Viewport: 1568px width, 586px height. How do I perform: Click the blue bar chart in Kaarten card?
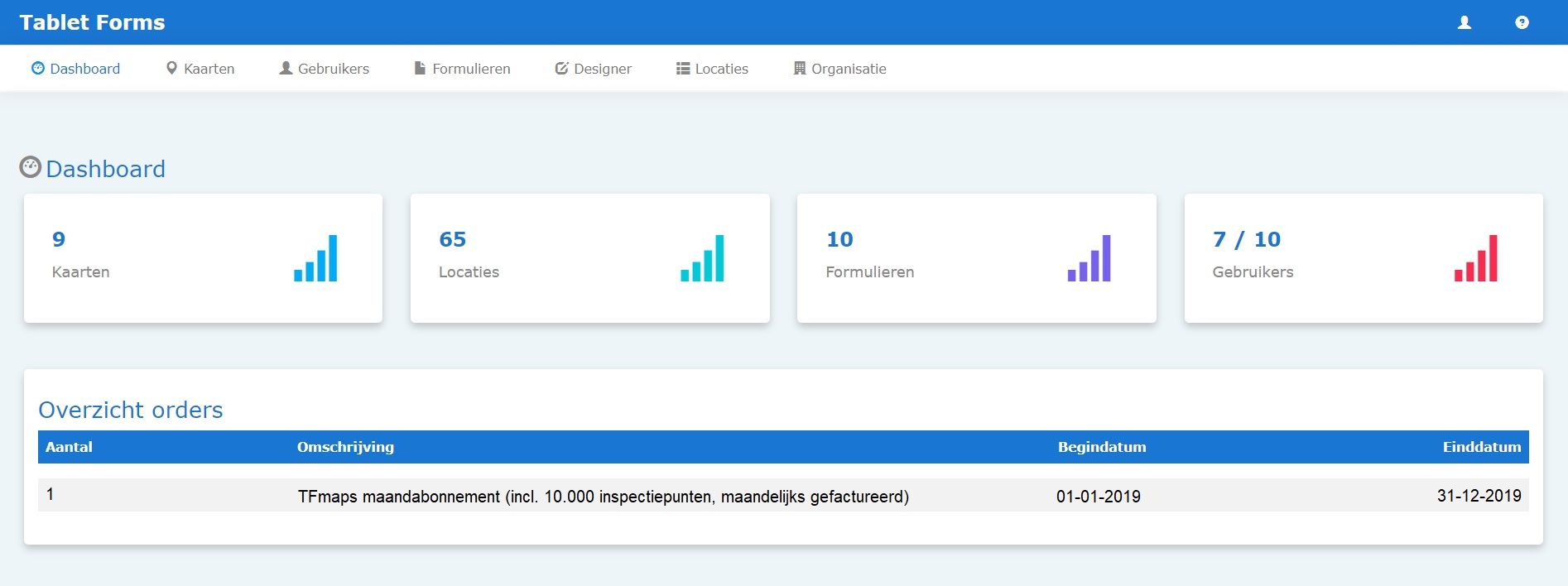315,258
